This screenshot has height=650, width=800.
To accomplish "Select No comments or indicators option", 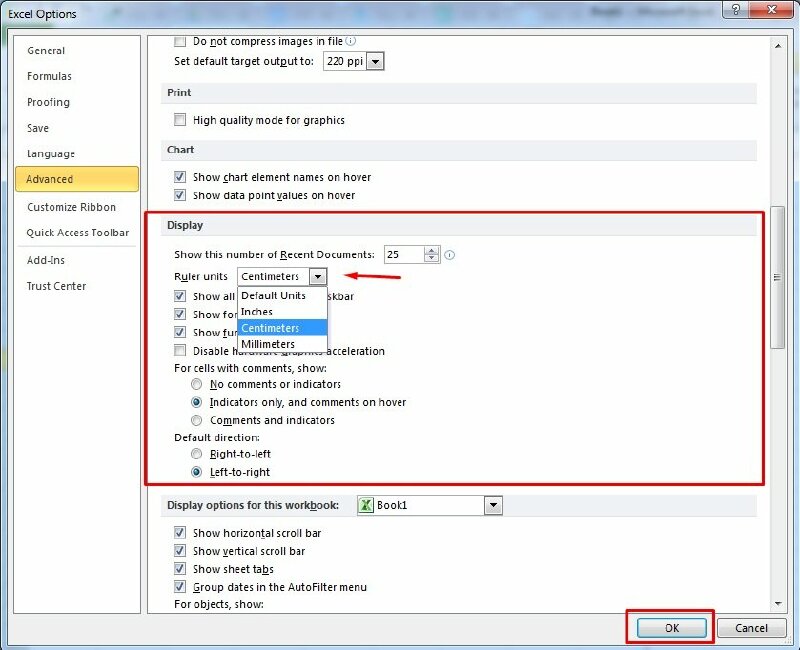I will [197, 384].
